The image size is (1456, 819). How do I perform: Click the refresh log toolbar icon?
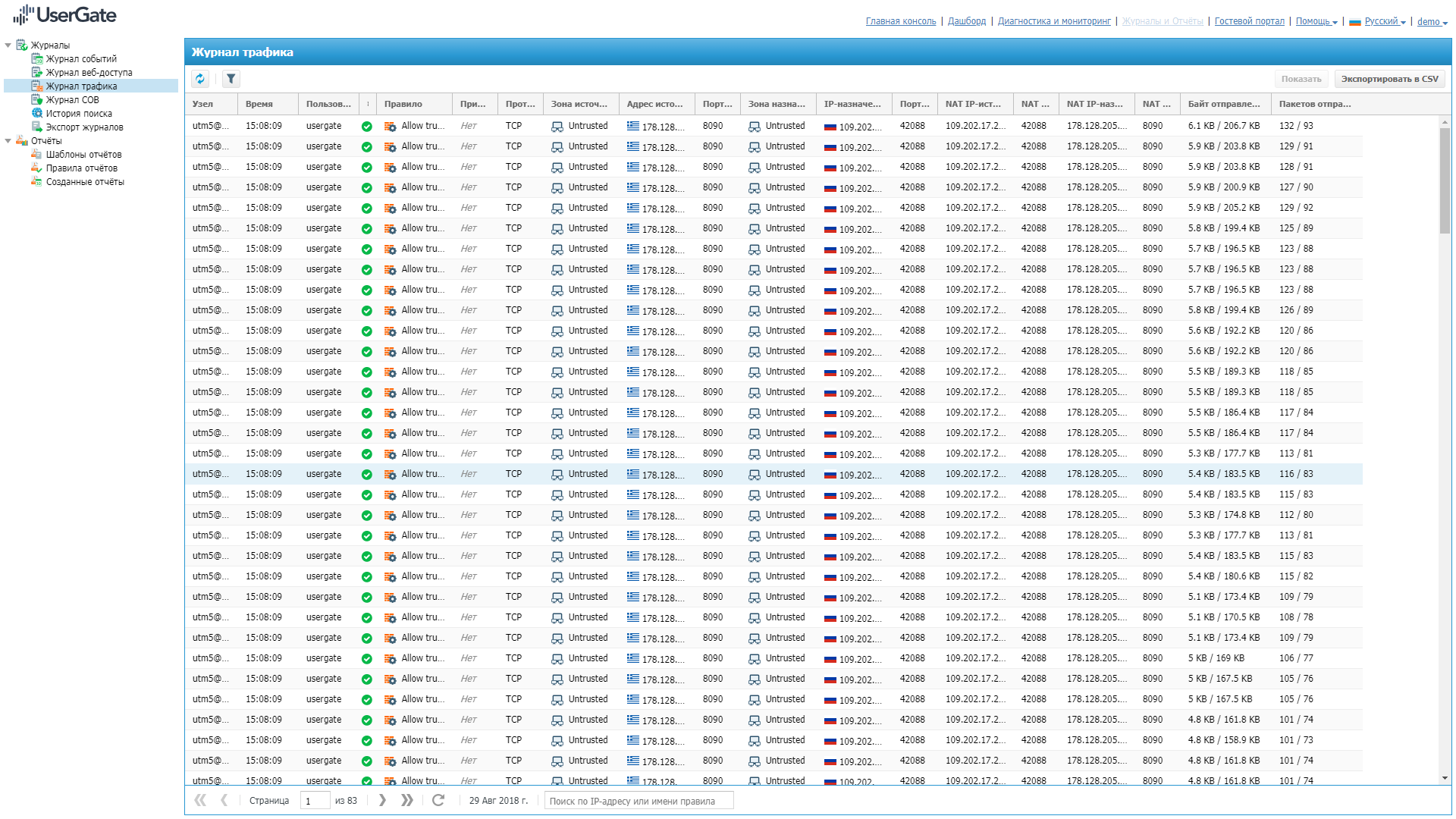[200, 79]
